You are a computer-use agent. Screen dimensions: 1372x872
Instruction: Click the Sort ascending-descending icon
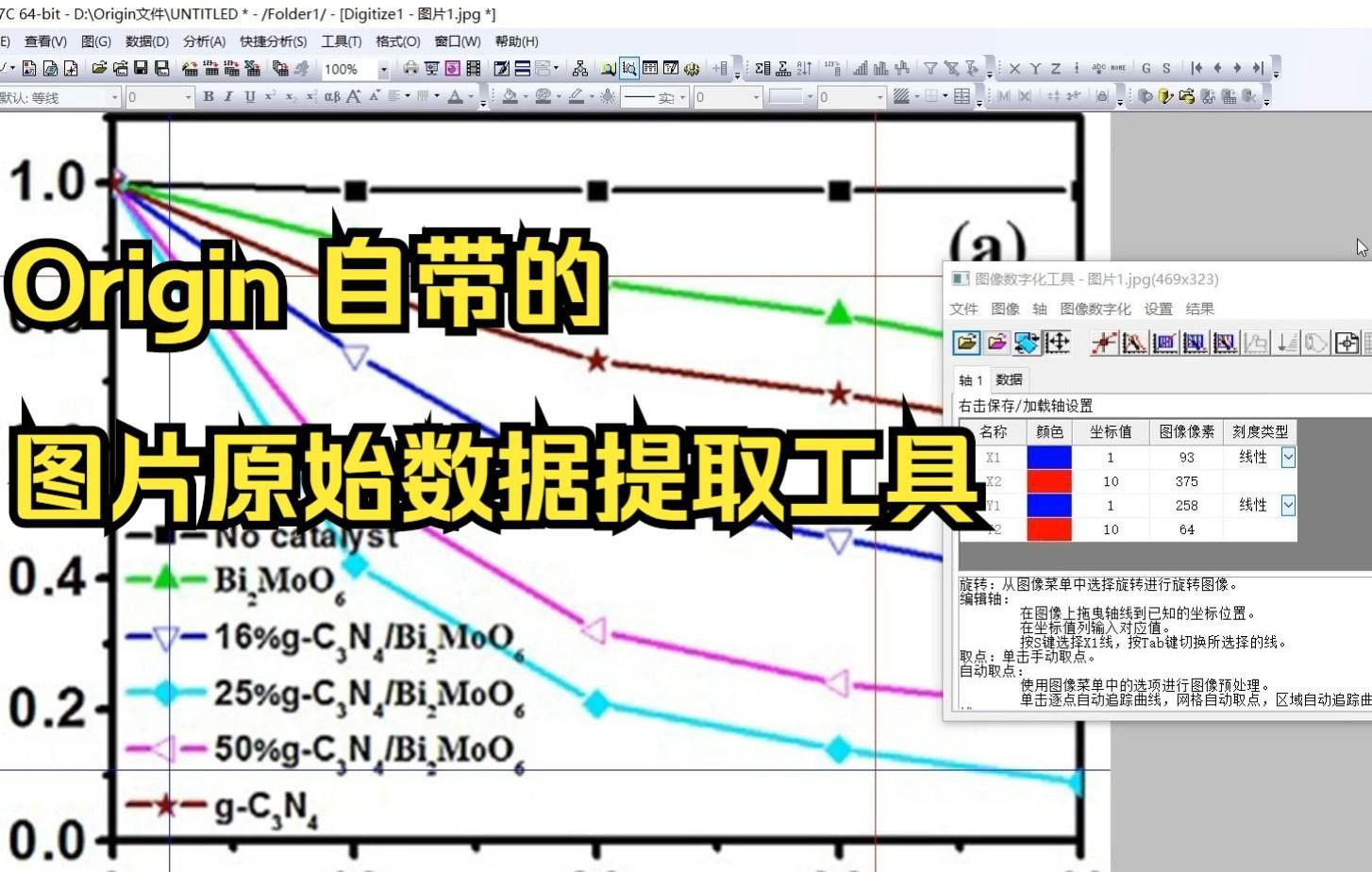coord(804,68)
